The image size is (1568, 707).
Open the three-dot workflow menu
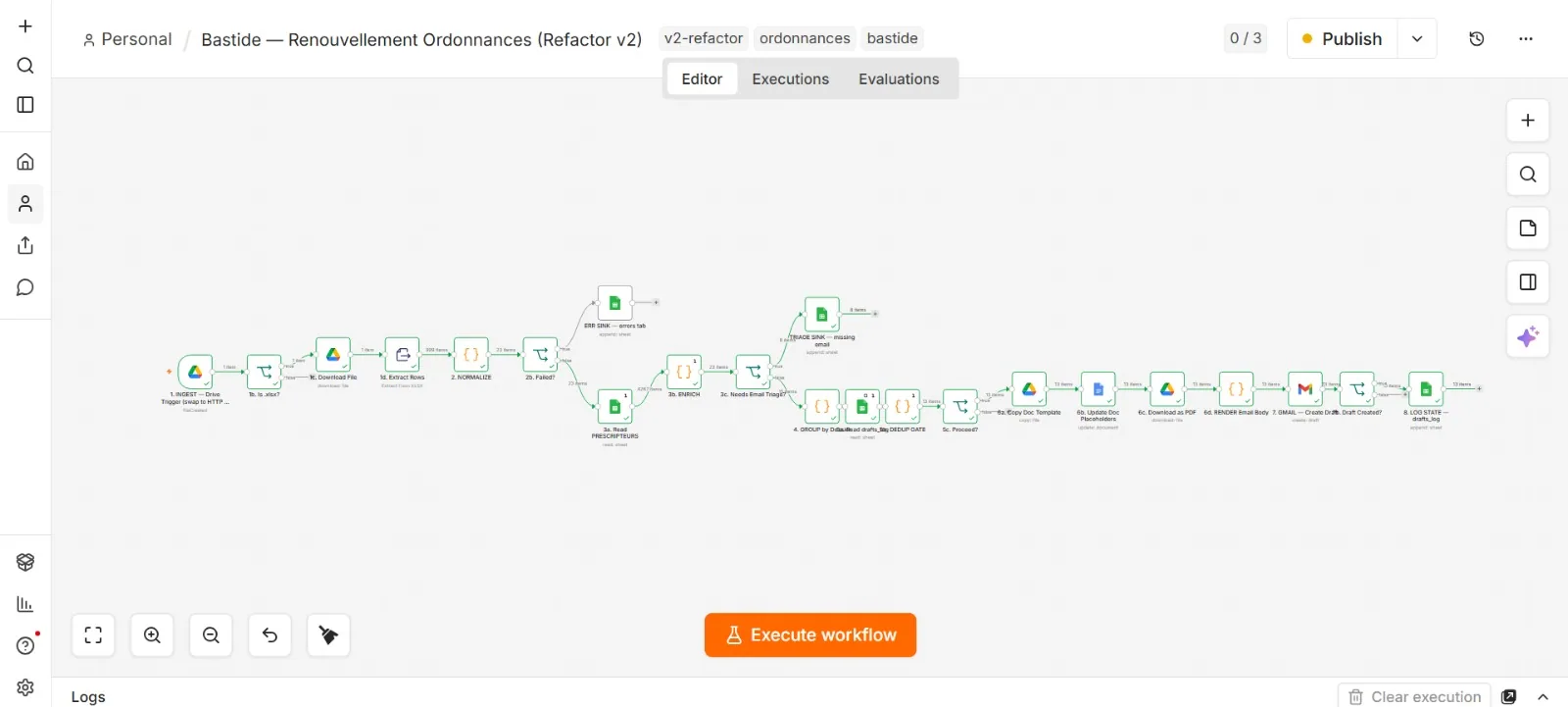[1526, 39]
